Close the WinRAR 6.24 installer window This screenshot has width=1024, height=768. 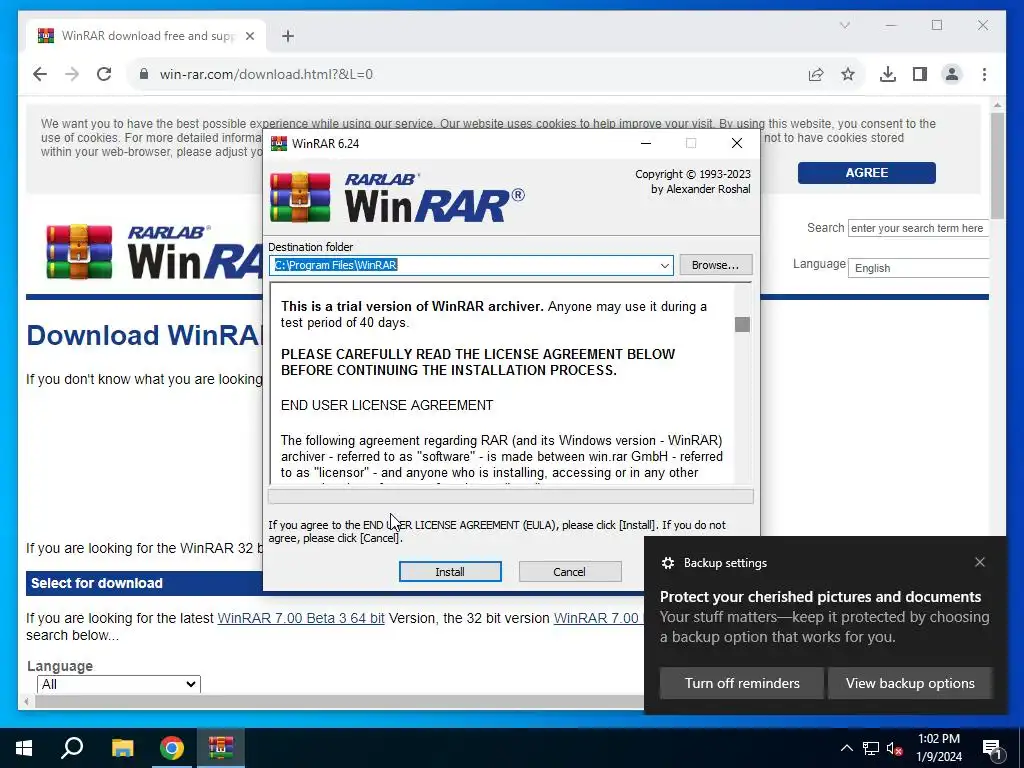tap(737, 143)
